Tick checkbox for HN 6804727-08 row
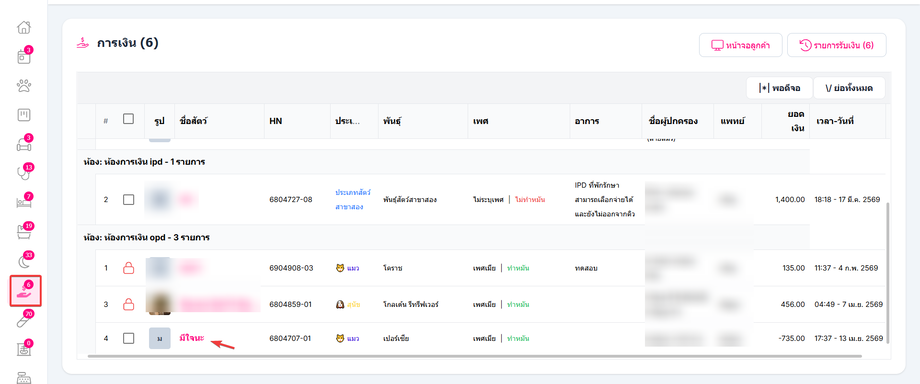Screen dimensions: 920x384 [x=128, y=200]
